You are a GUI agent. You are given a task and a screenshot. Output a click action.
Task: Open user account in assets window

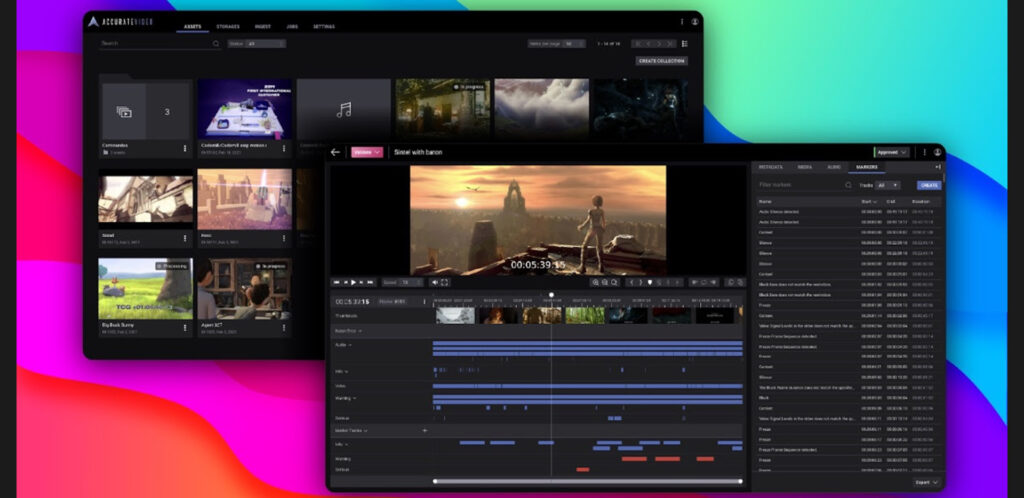pos(695,22)
